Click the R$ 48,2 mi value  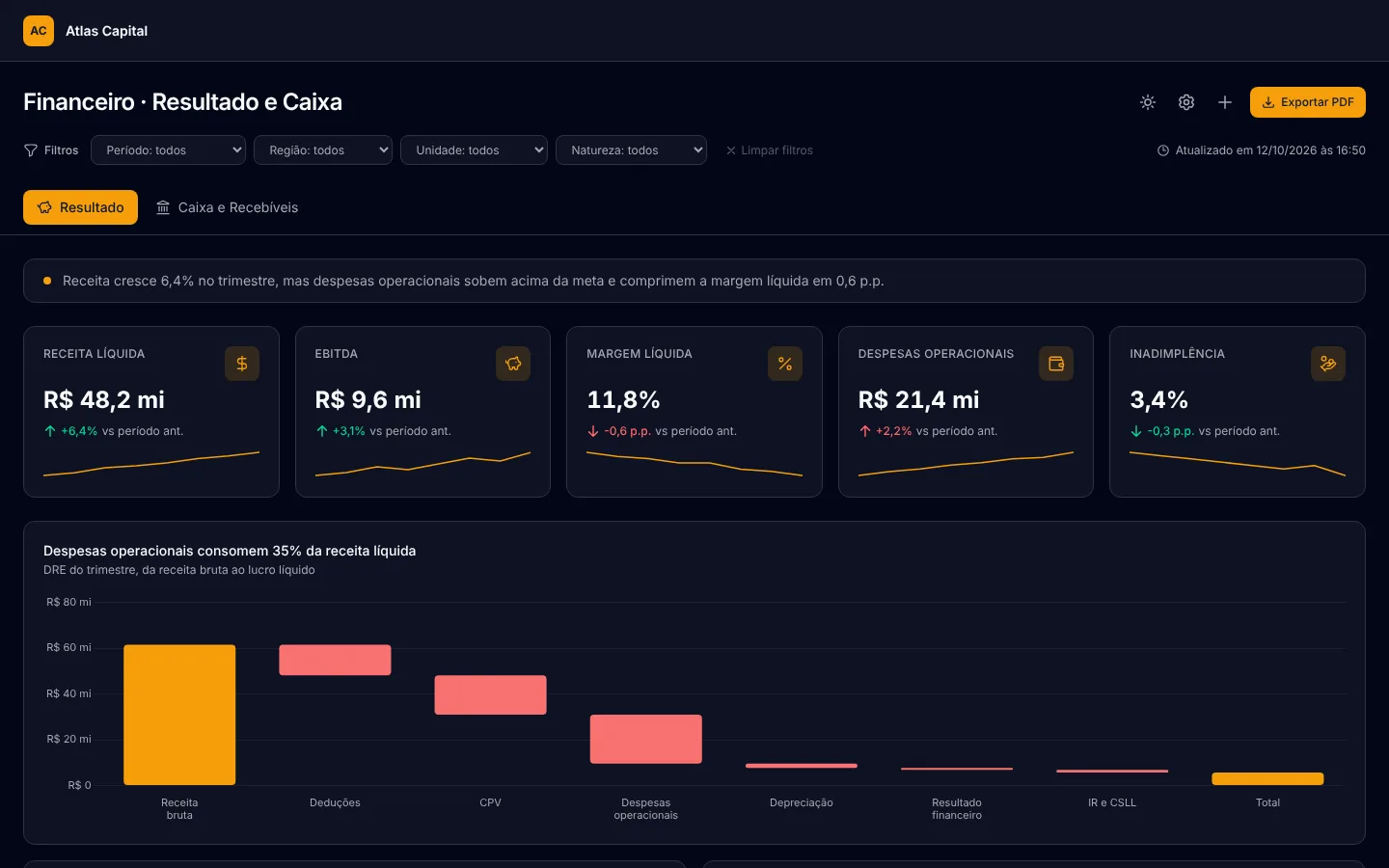(104, 399)
